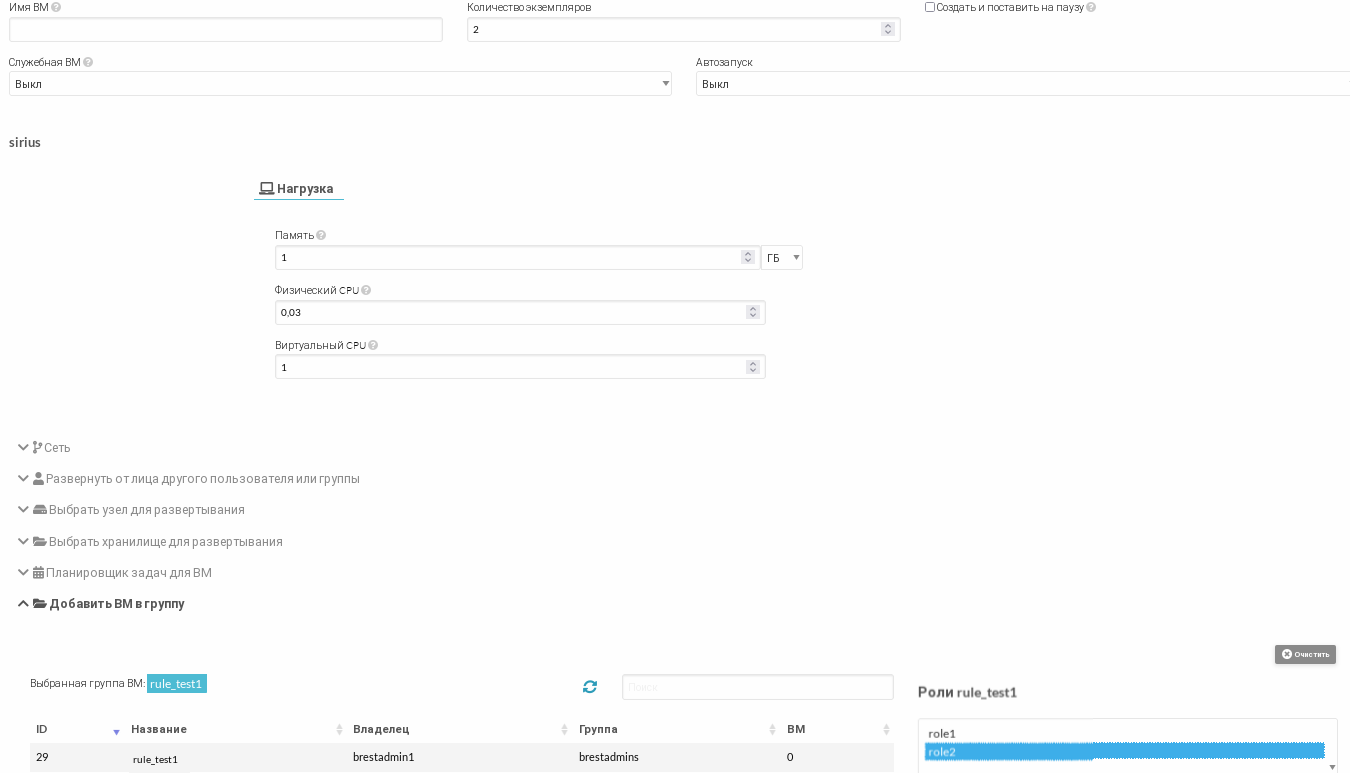This screenshot has width=1350, height=773.
Task: Open memory unit ГБ dropdown
Action: point(782,258)
